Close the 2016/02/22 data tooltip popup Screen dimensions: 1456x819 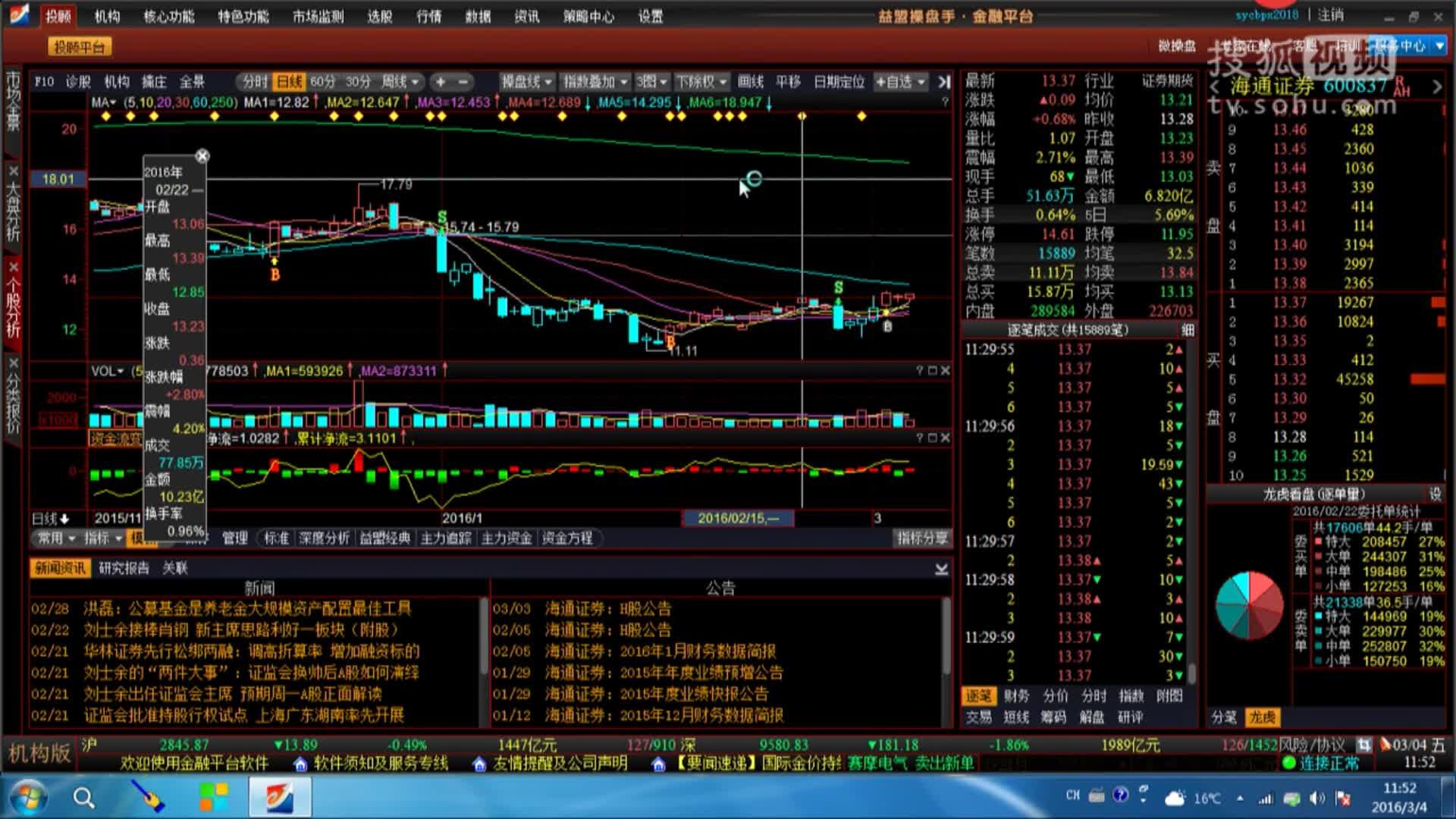(202, 156)
